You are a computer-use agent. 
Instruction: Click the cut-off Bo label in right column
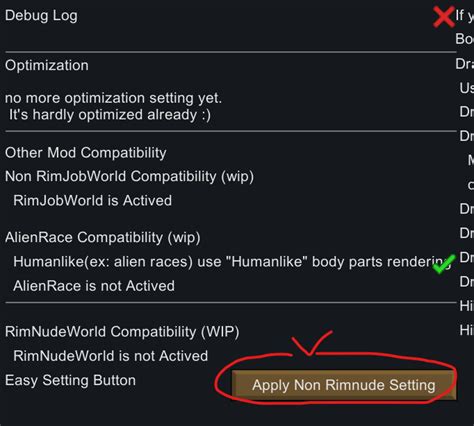465,39
